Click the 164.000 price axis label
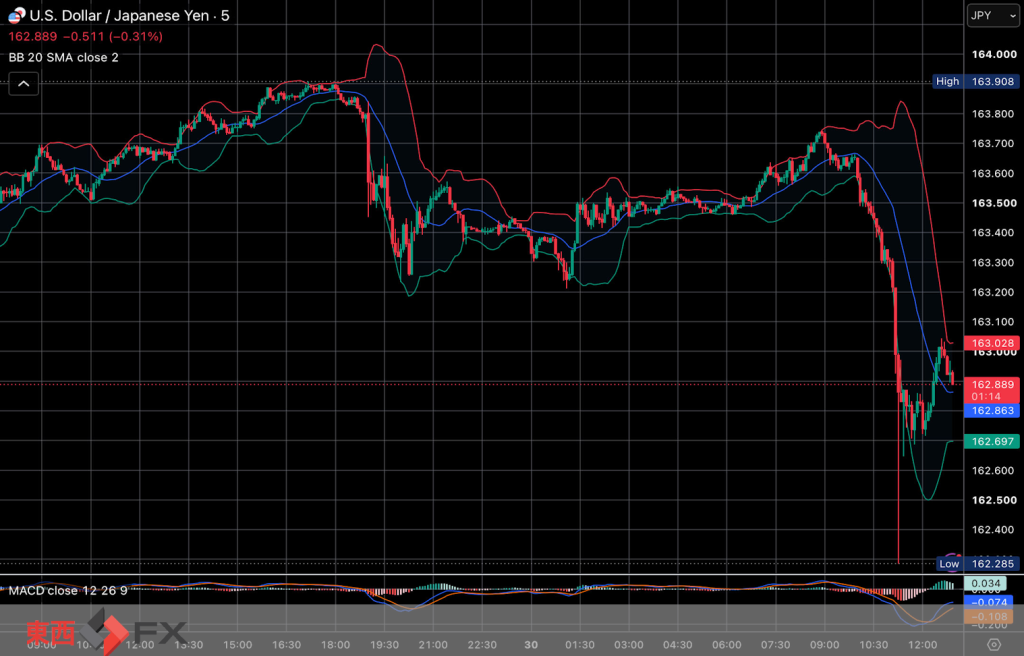Image resolution: width=1024 pixels, height=656 pixels. click(994, 54)
